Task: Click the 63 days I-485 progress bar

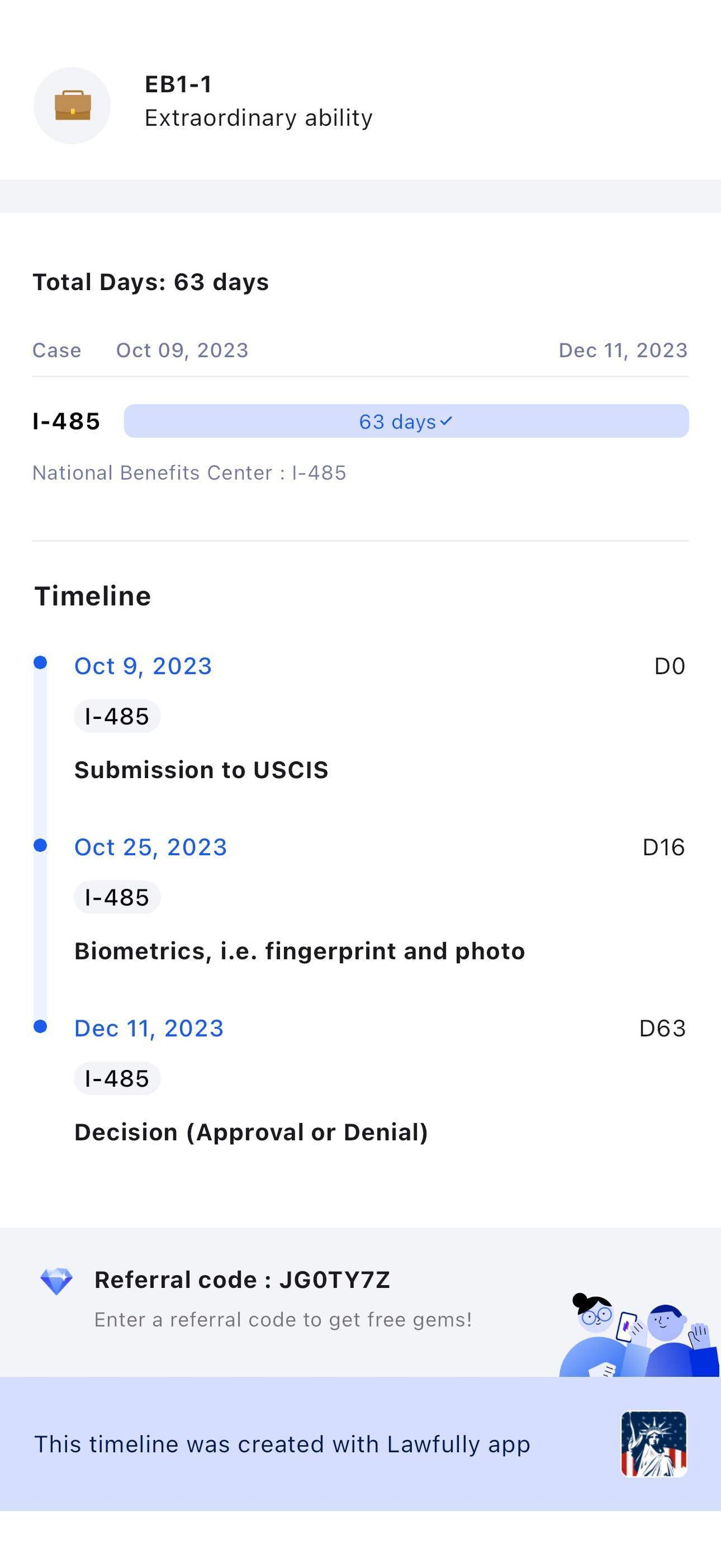Action: tap(406, 421)
